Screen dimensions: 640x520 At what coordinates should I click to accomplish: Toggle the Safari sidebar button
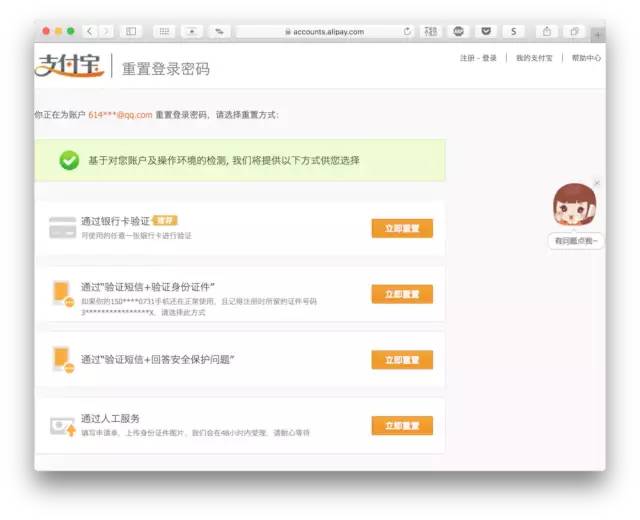(131, 31)
